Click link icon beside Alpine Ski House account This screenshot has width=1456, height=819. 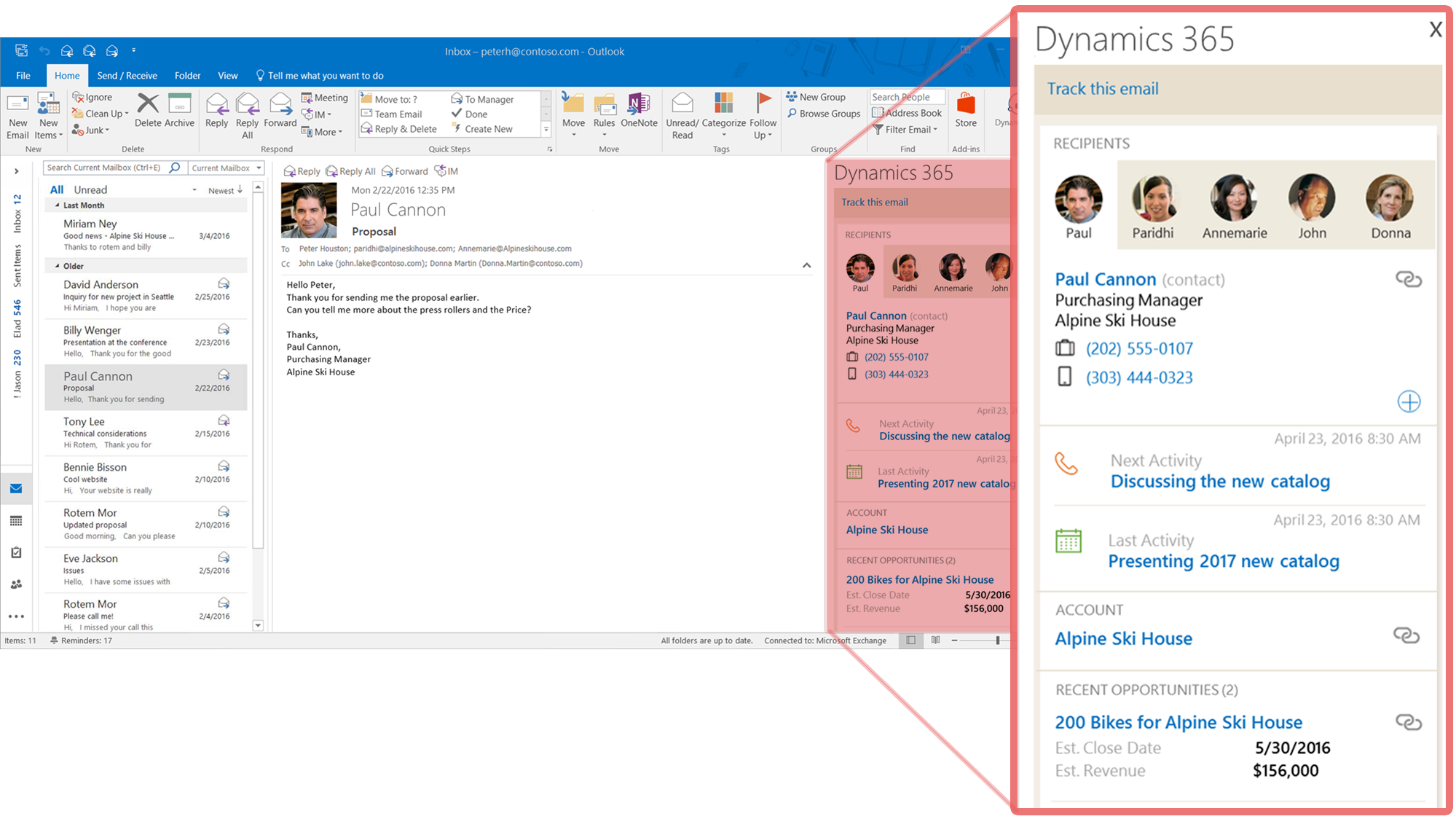(x=1406, y=635)
